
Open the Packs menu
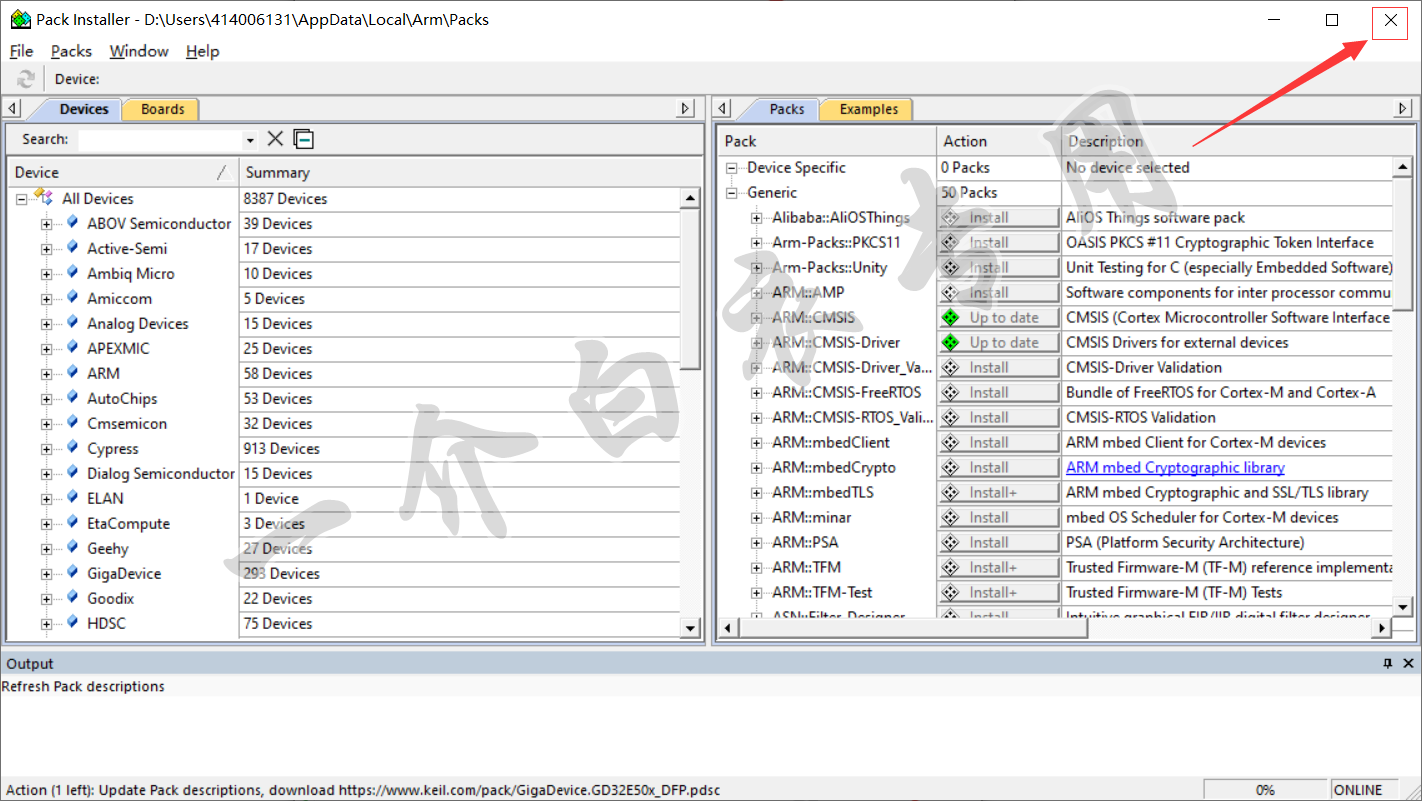pyautogui.click(x=71, y=51)
